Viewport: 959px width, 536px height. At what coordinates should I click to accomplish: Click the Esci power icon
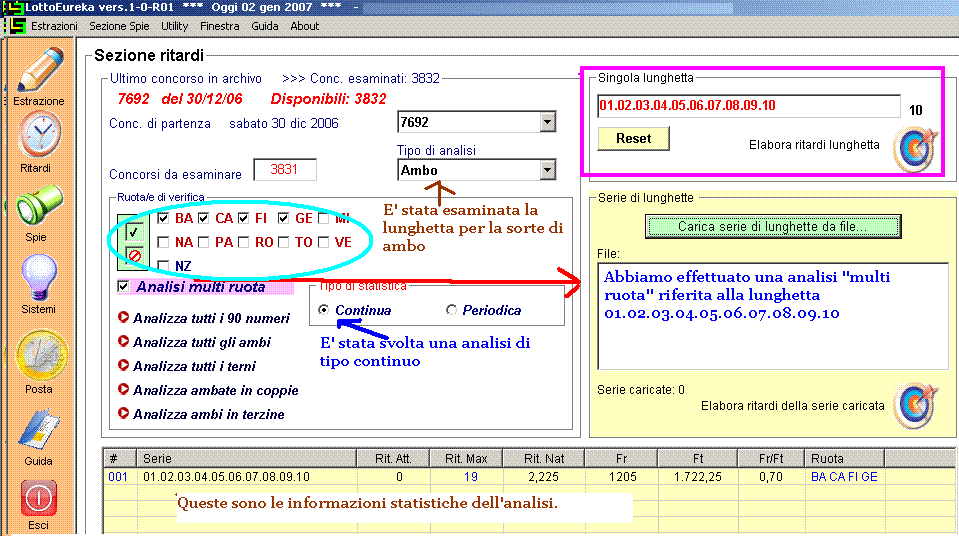[39, 498]
